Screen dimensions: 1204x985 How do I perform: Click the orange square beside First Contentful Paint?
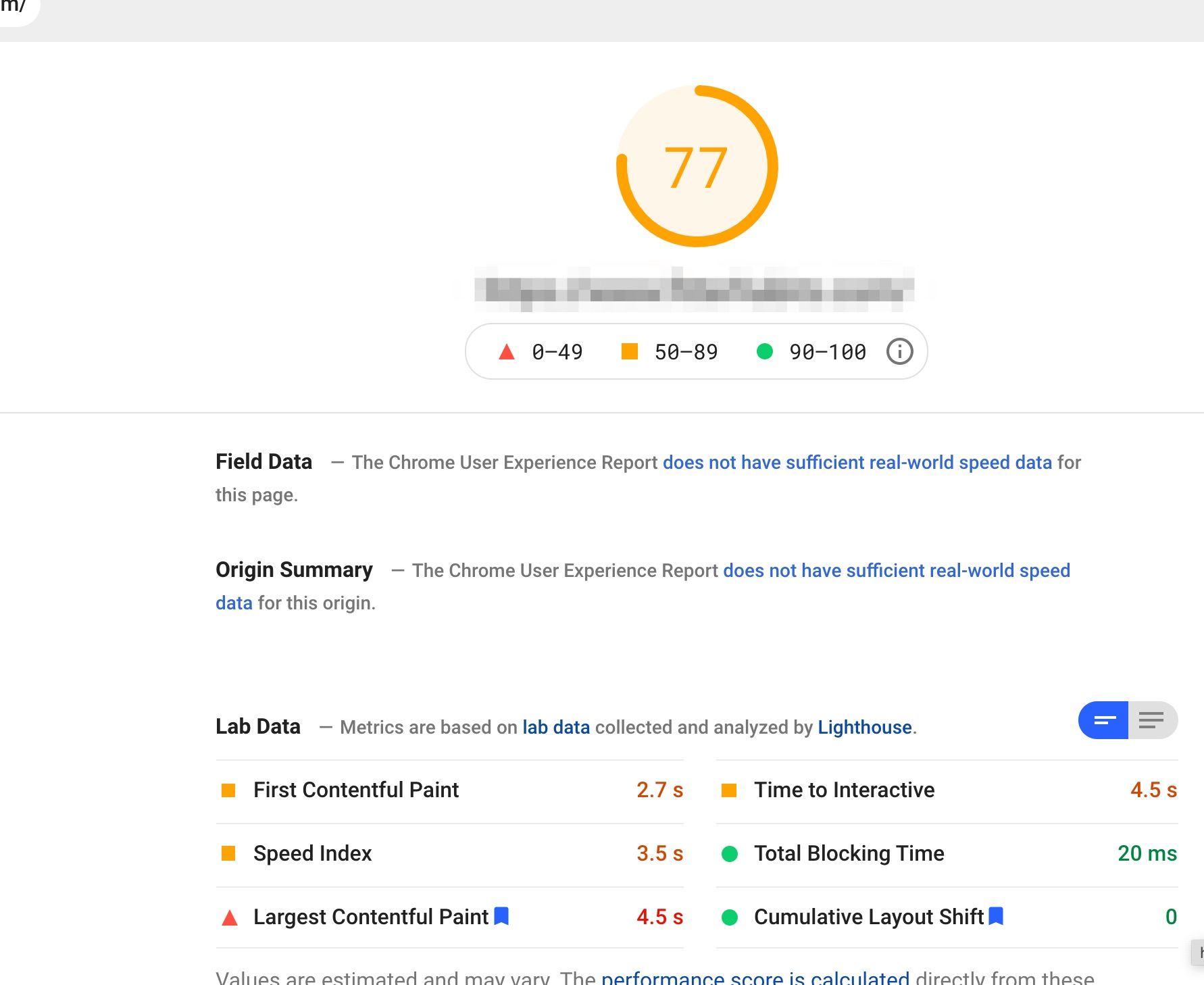228,790
